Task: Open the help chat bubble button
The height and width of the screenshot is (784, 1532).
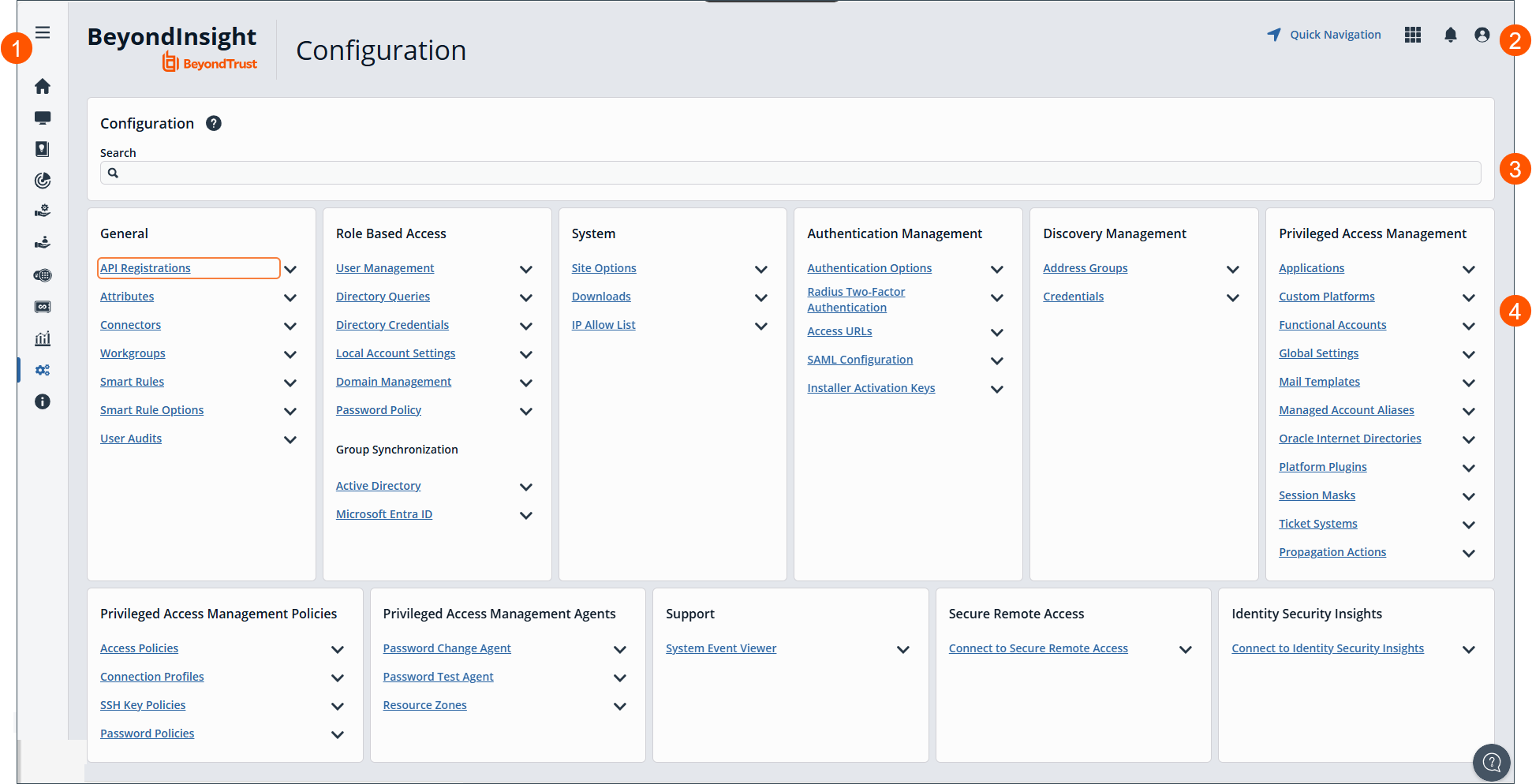Action: tap(1491, 762)
